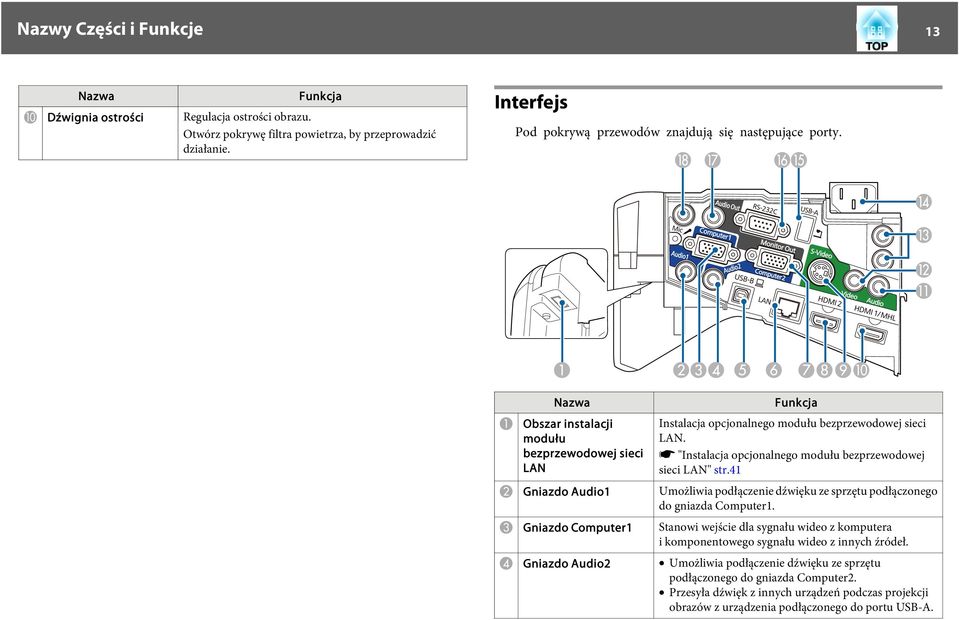
Task: Click the RS-232C port in the diagram
Action: click(763, 224)
